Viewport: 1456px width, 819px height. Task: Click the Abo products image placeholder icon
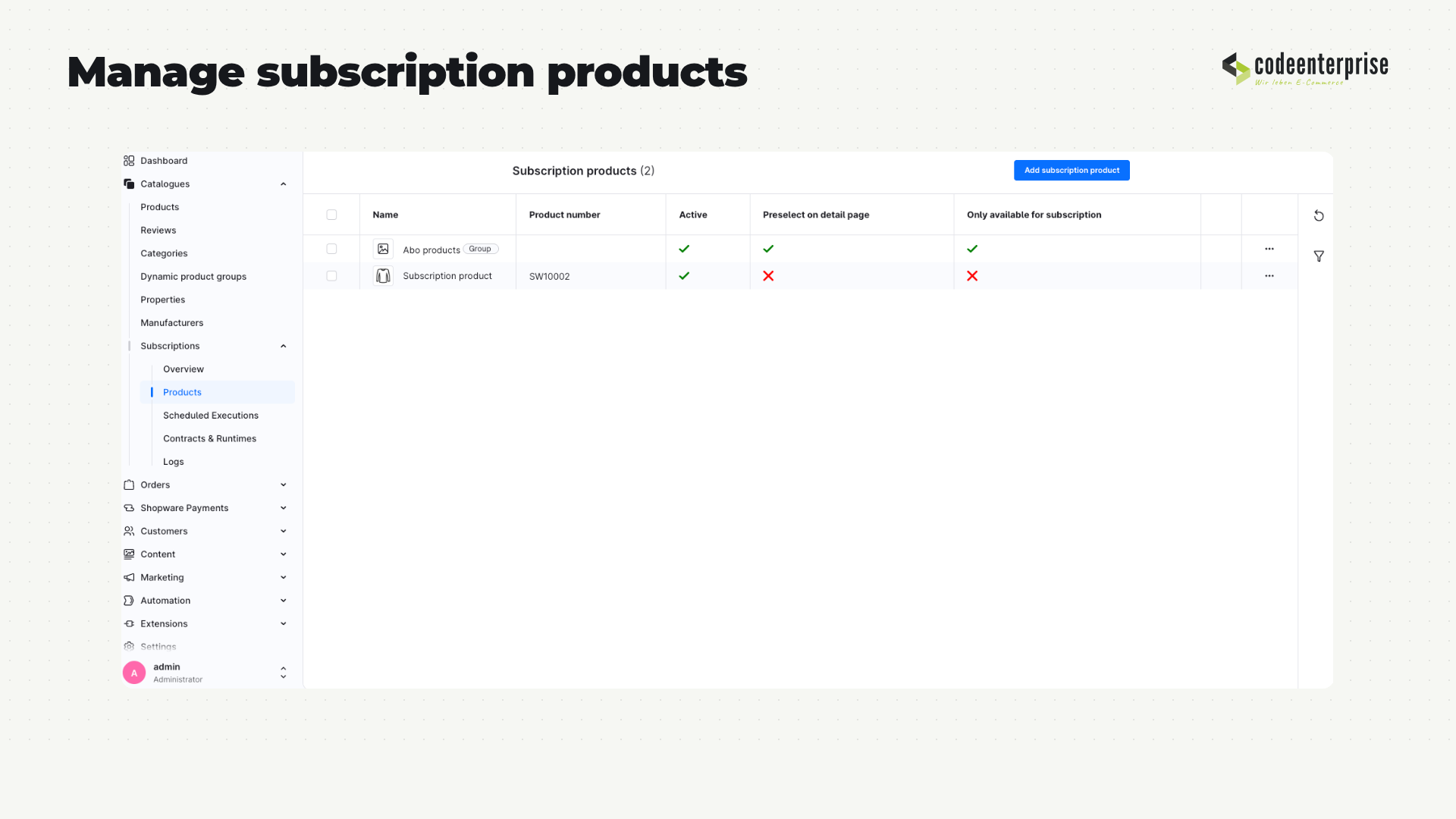coord(383,249)
